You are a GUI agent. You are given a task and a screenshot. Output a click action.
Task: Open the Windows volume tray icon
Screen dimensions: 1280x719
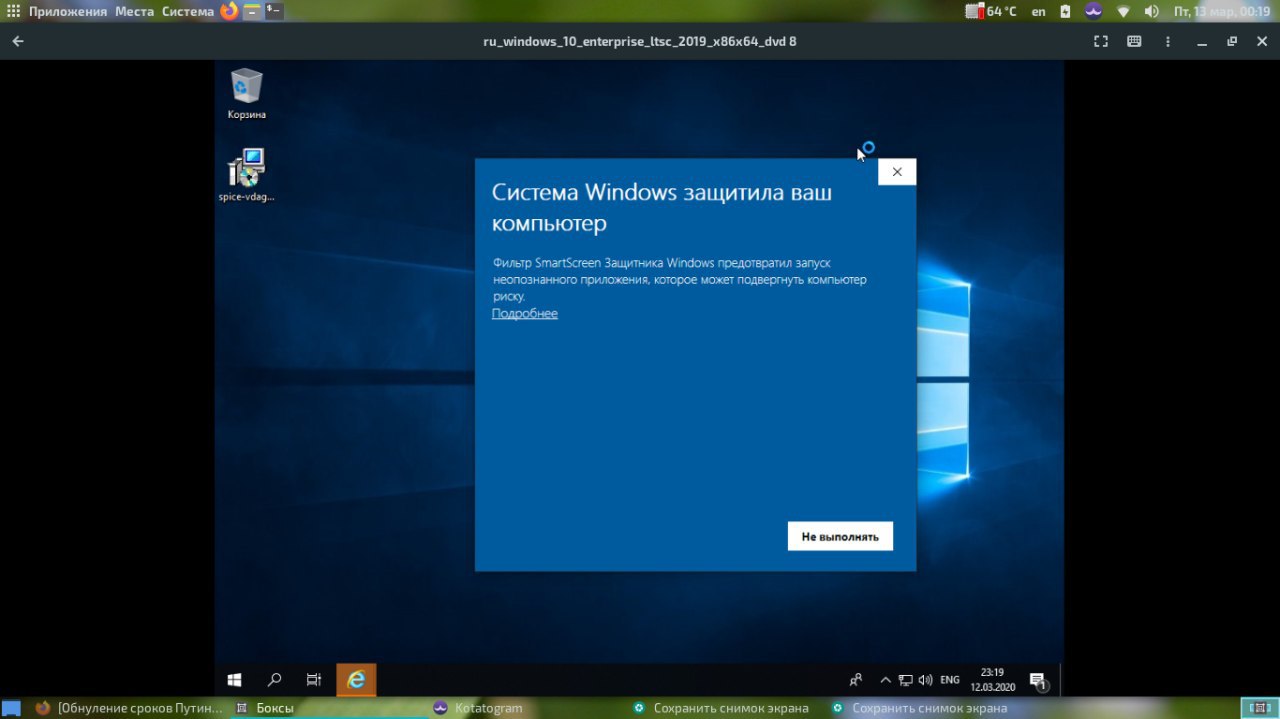coord(925,680)
